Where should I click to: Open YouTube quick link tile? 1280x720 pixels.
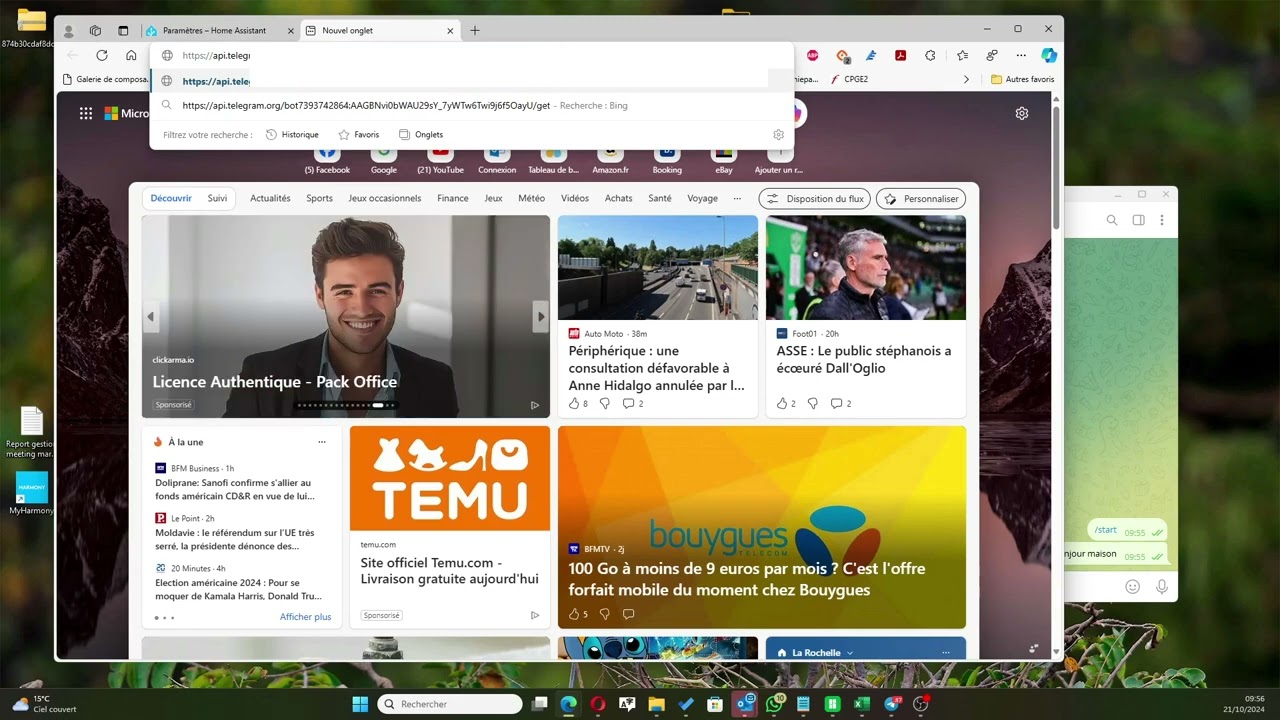pyautogui.click(x=441, y=159)
